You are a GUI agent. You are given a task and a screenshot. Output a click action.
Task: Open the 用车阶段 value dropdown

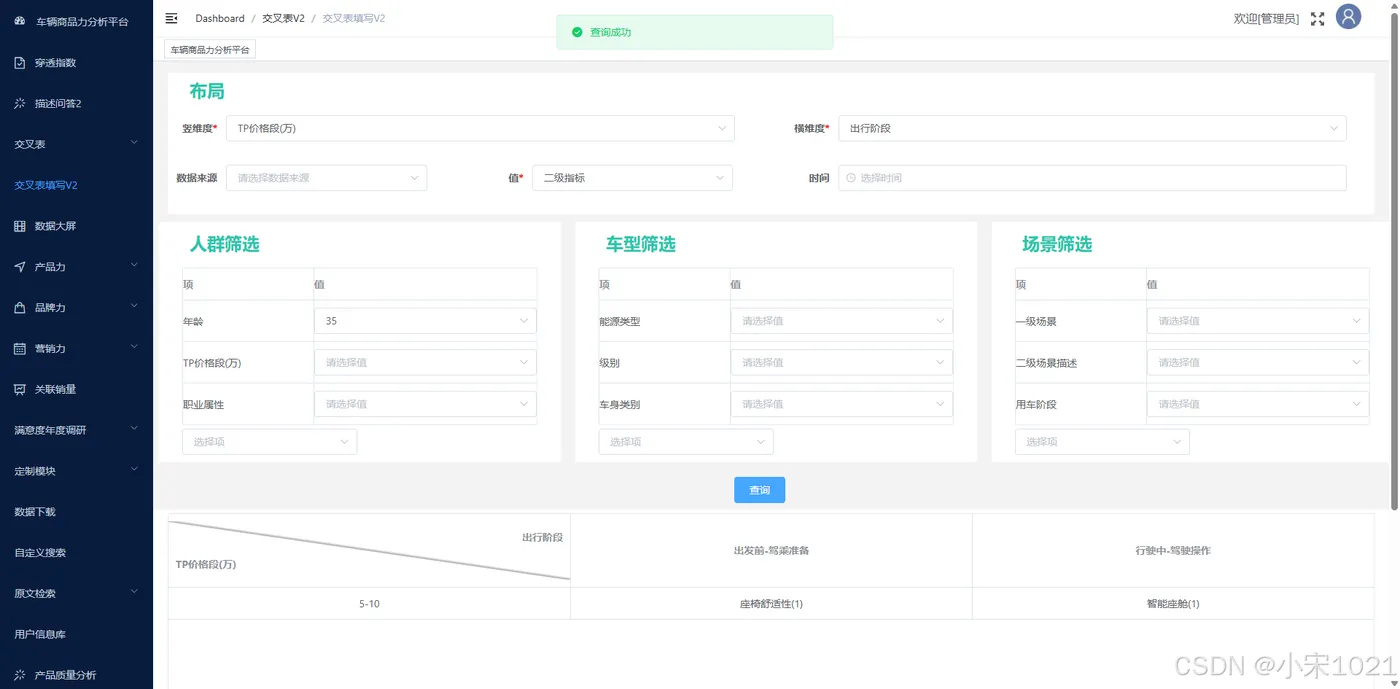tap(1257, 404)
